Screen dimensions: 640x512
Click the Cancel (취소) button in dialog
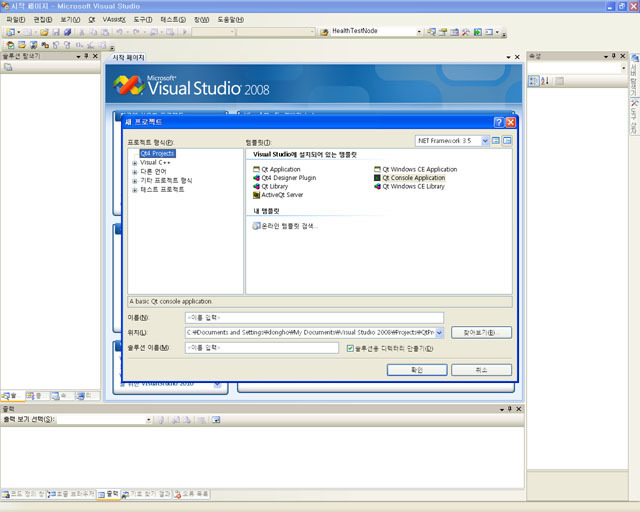(x=481, y=370)
